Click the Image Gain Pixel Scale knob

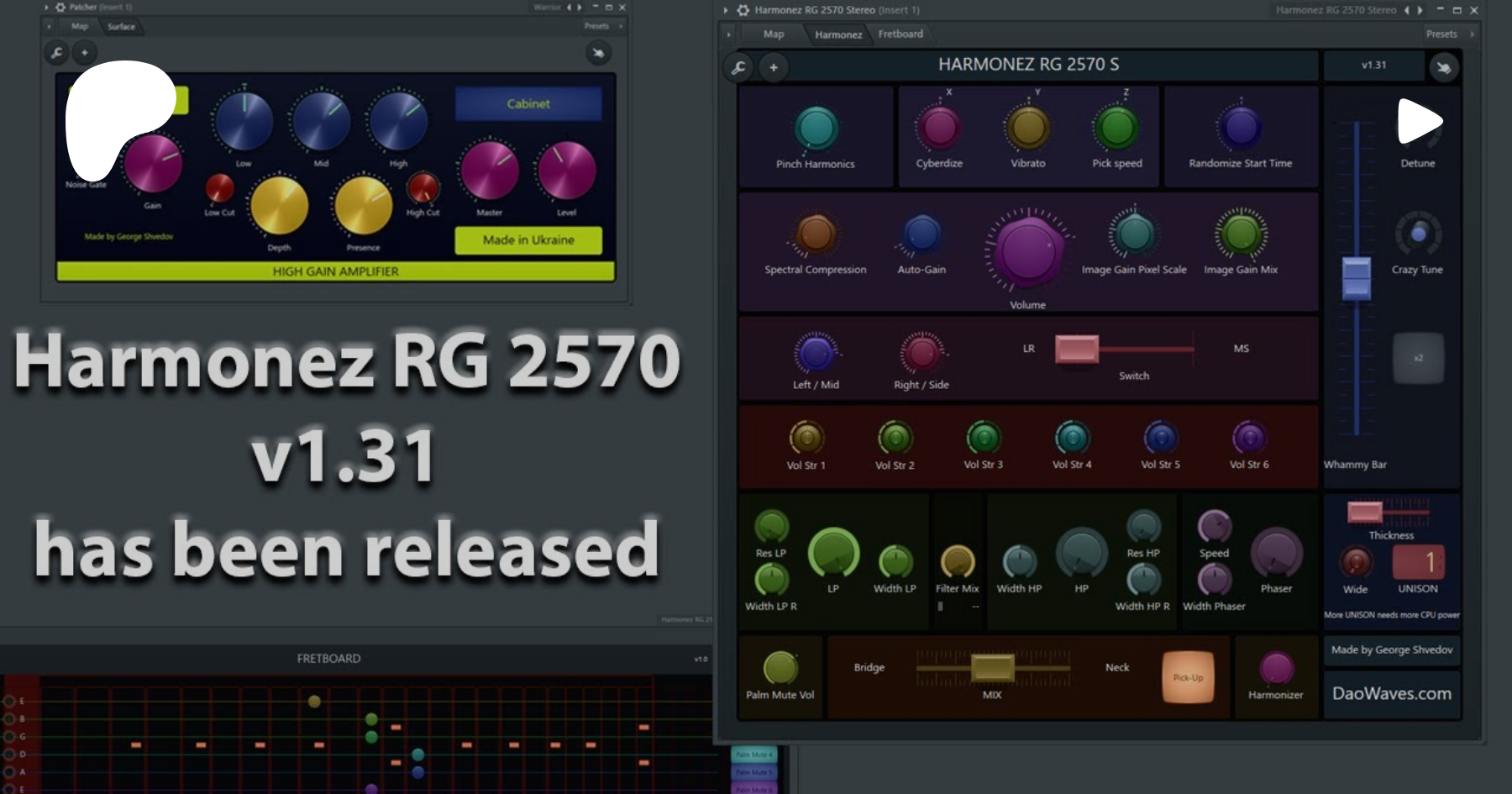pyautogui.click(x=1134, y=234)
